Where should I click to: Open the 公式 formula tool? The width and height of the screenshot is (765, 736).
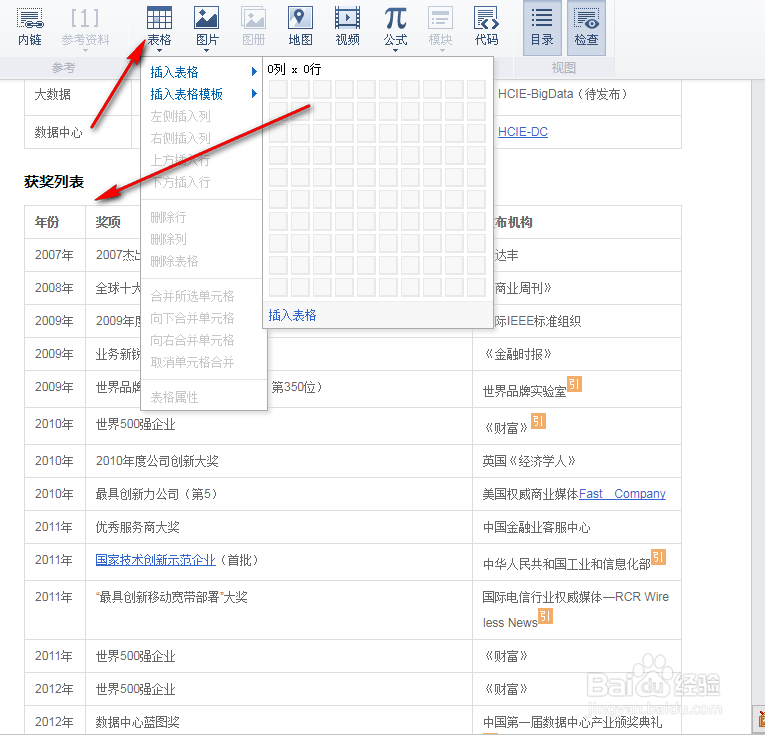pyautogui.click(x=395, y=26)
